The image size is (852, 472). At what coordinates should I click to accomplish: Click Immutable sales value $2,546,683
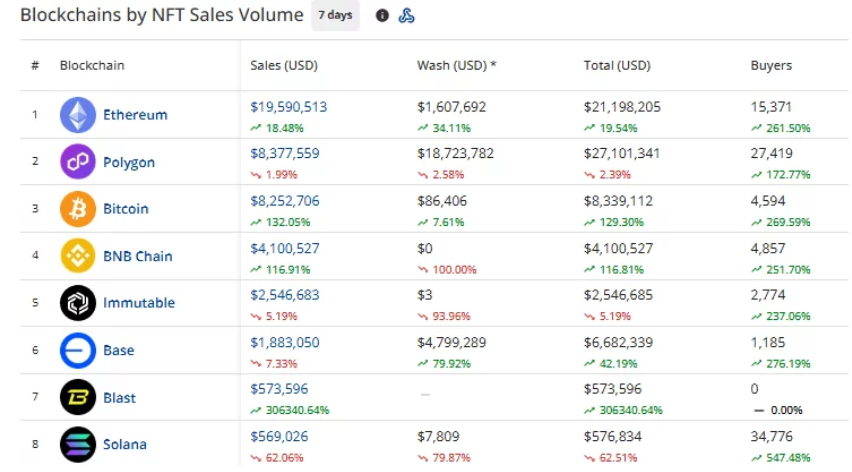pos(285,295)
